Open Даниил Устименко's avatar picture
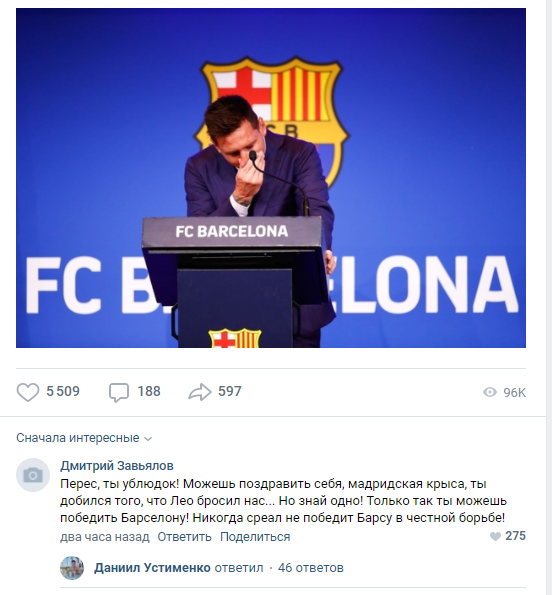 tap(72, 568)
